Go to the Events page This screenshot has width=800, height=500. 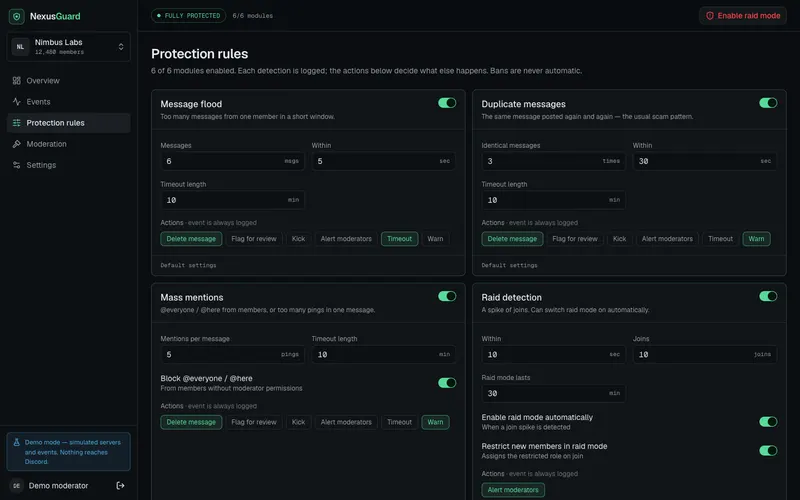(68, 102)
